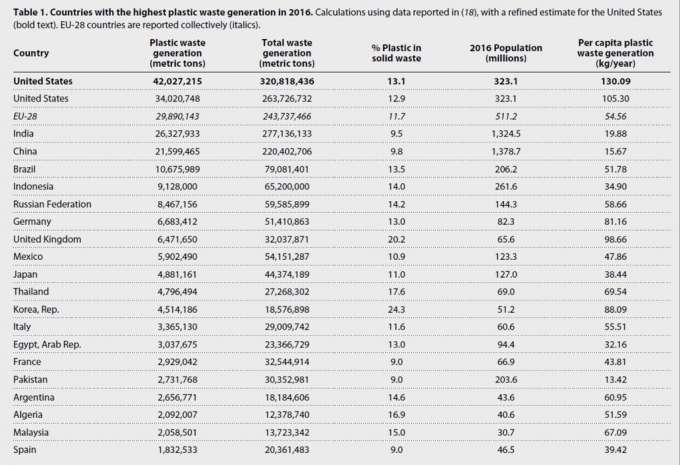Click the Total waste generation header
This screenshot has height=465, width=680.
click(x=287, y=53)
